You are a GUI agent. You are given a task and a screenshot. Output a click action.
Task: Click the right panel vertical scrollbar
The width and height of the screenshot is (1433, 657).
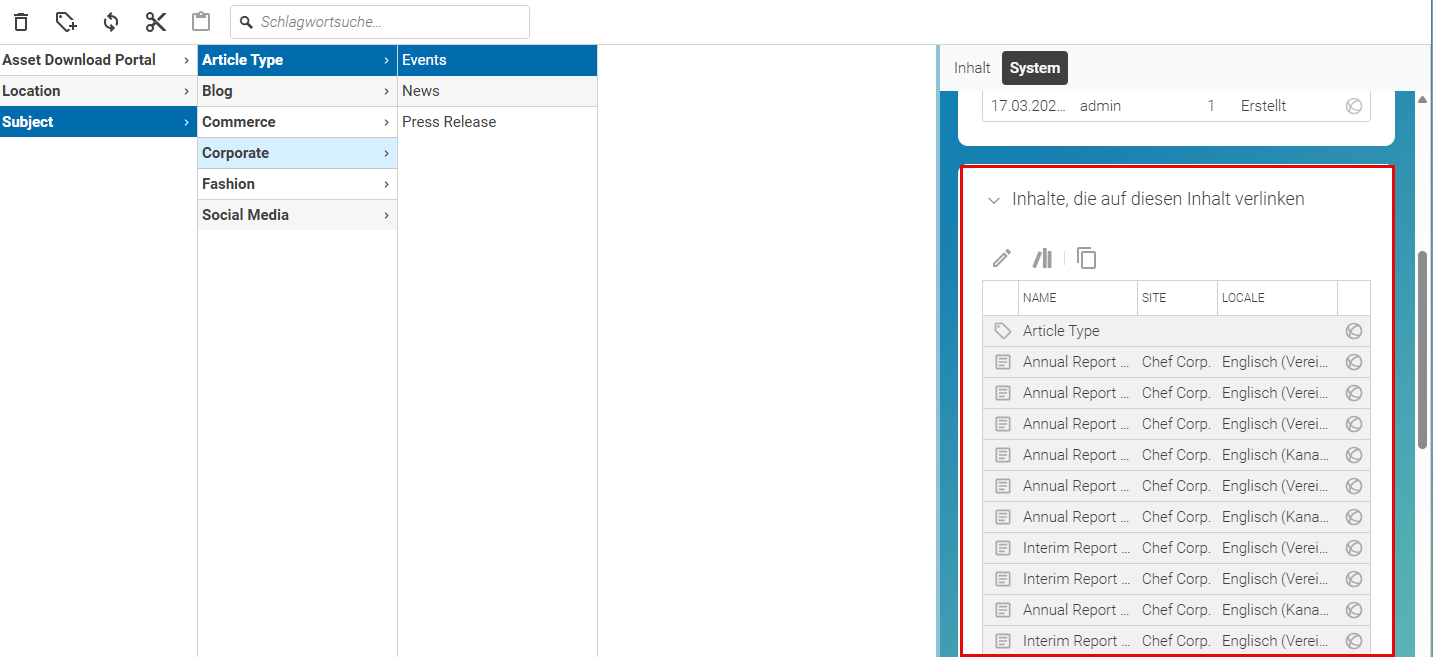pos(1422,350)
